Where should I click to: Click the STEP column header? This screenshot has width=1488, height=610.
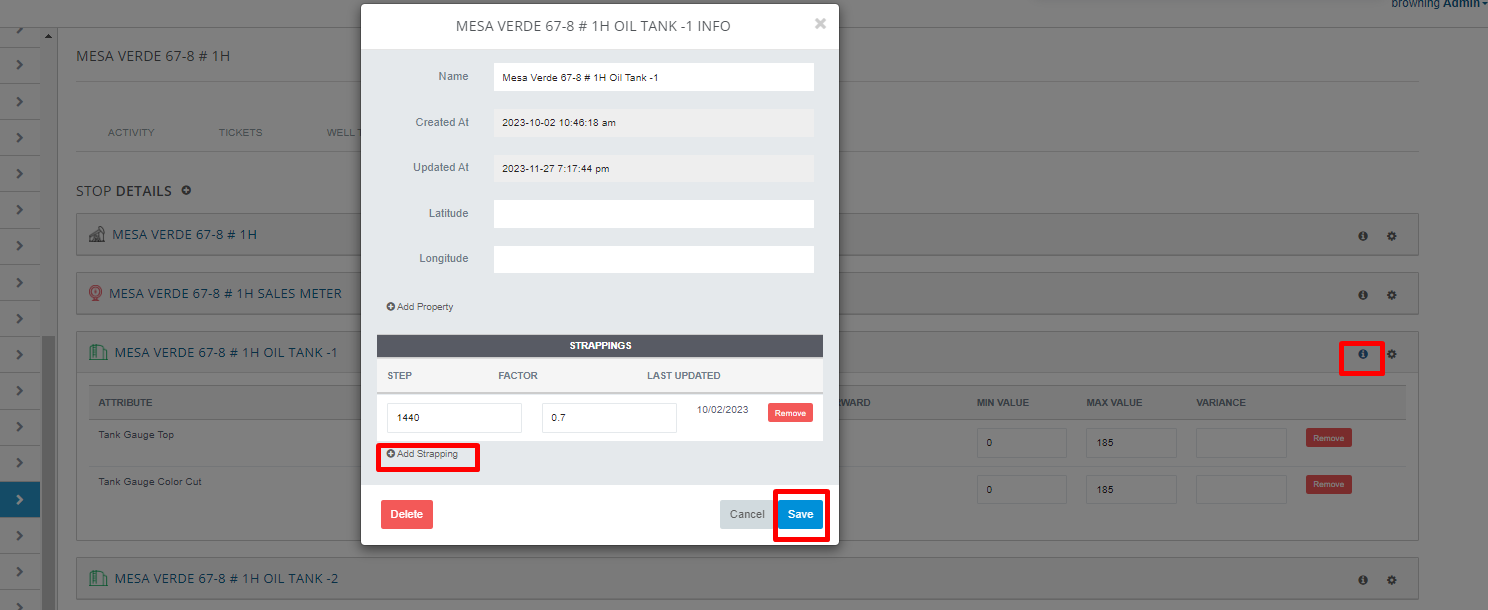point(400,376)
